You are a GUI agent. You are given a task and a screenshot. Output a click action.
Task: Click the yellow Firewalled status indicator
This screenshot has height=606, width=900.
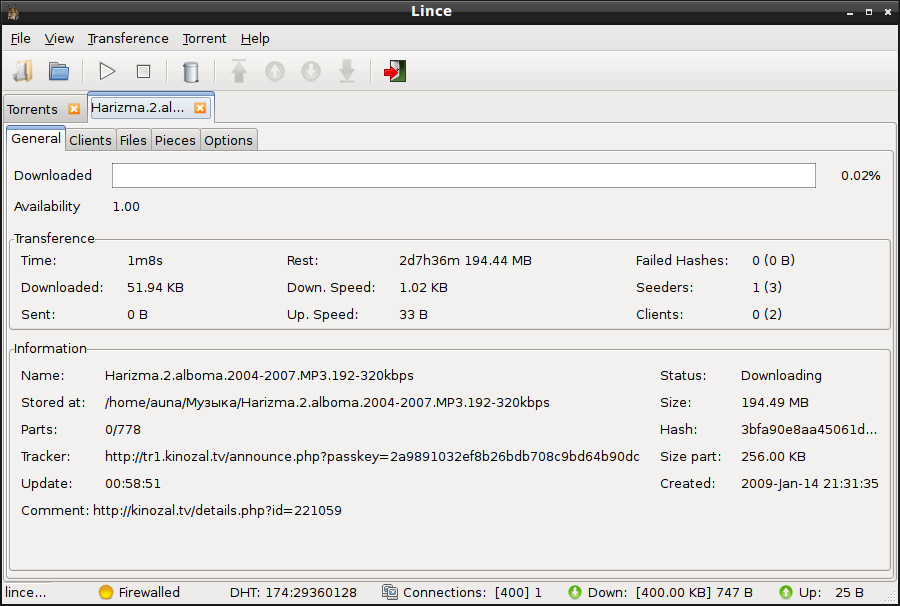pyautogui.click(x=106, y=592)
